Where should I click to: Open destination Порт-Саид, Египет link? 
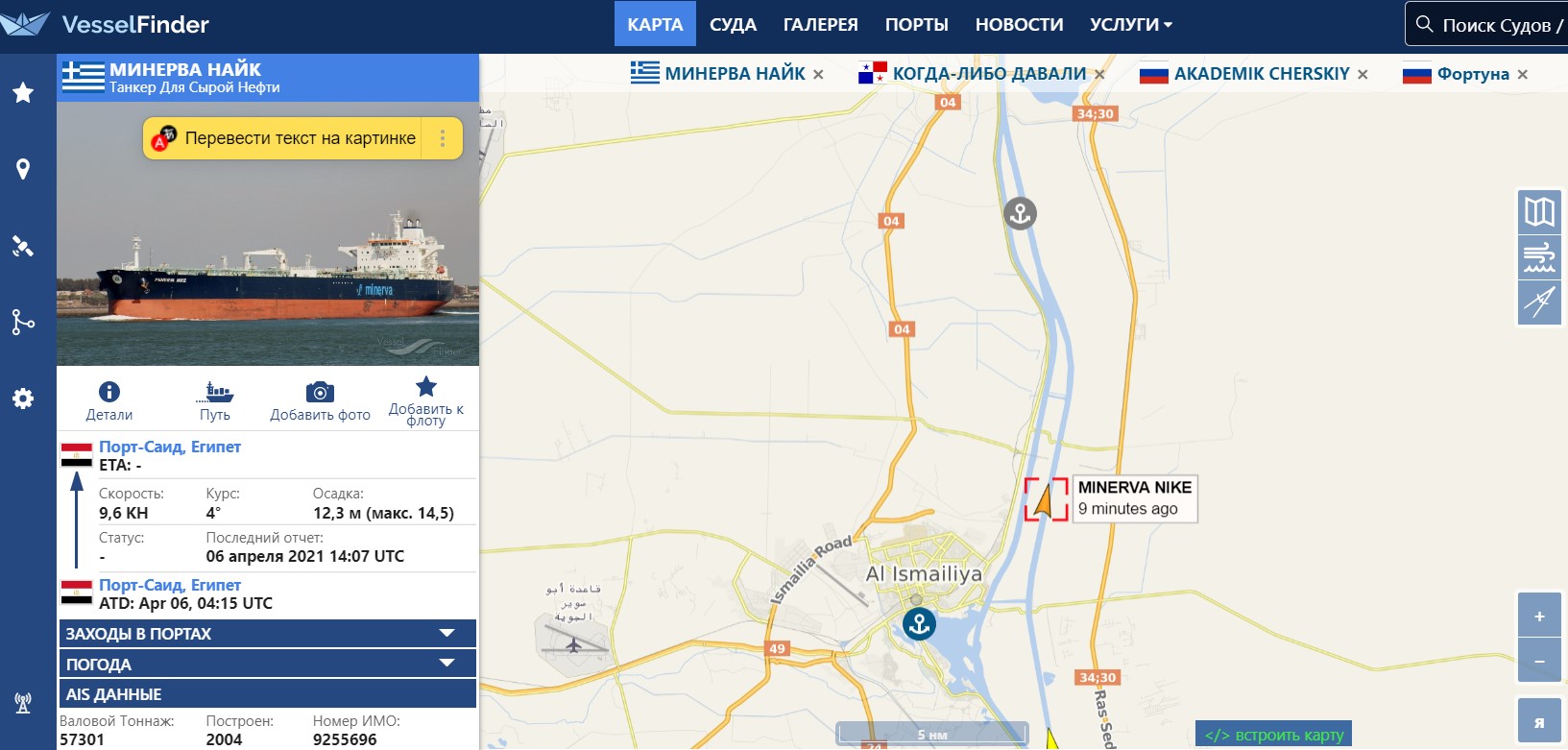click(170, 447)
